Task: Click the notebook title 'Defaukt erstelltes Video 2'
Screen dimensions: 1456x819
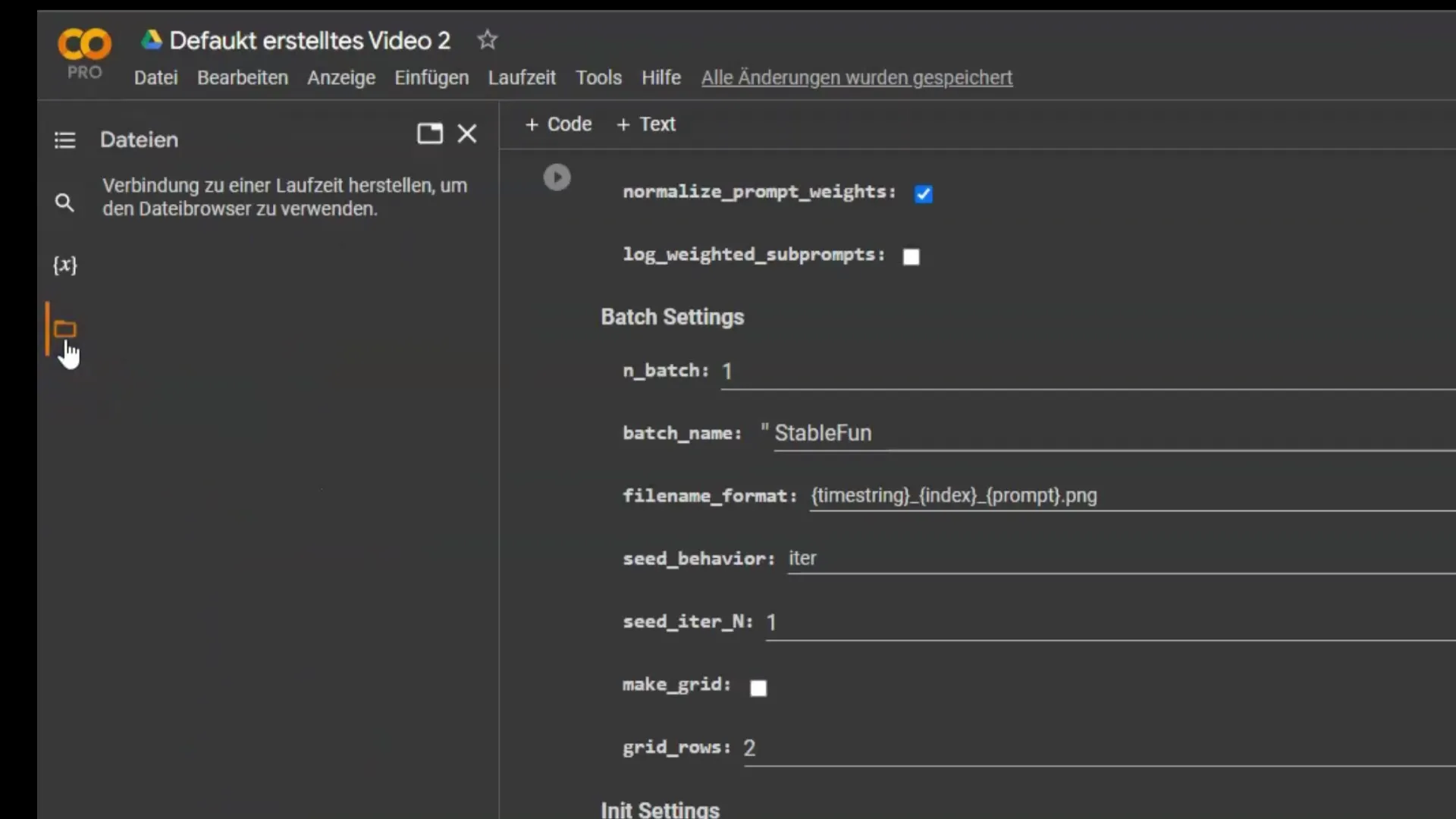Action: [x=309, y=40]
